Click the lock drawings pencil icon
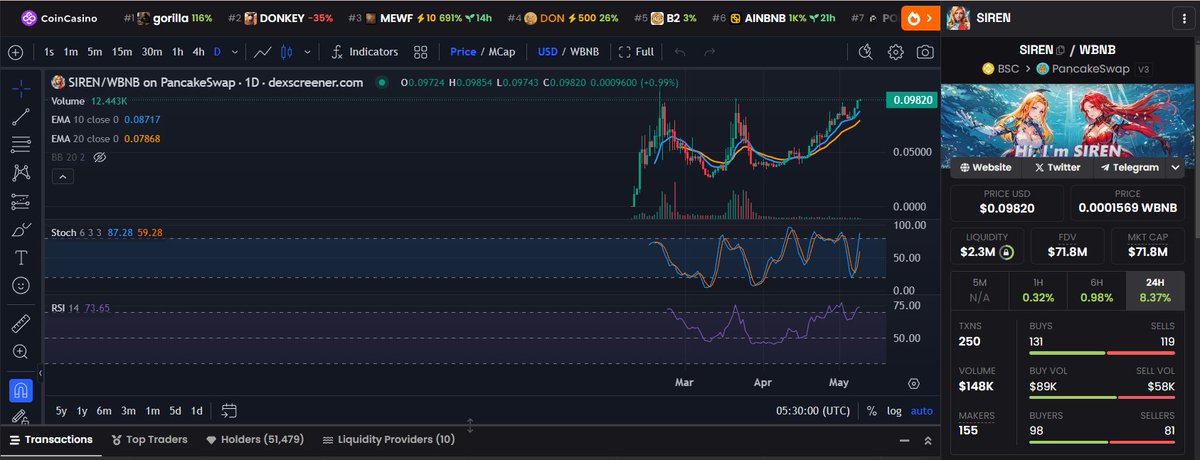 click(20, 416)
